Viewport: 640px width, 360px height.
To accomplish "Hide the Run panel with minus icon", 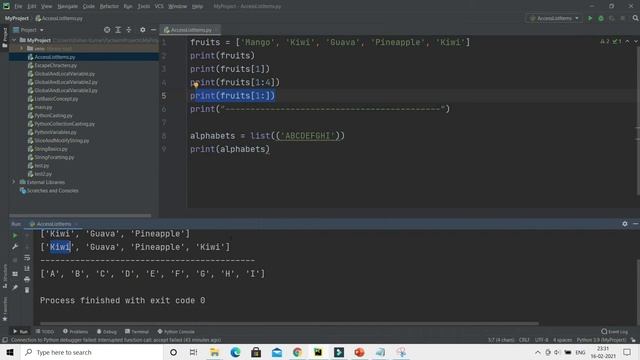I will (x=636, y=224).
